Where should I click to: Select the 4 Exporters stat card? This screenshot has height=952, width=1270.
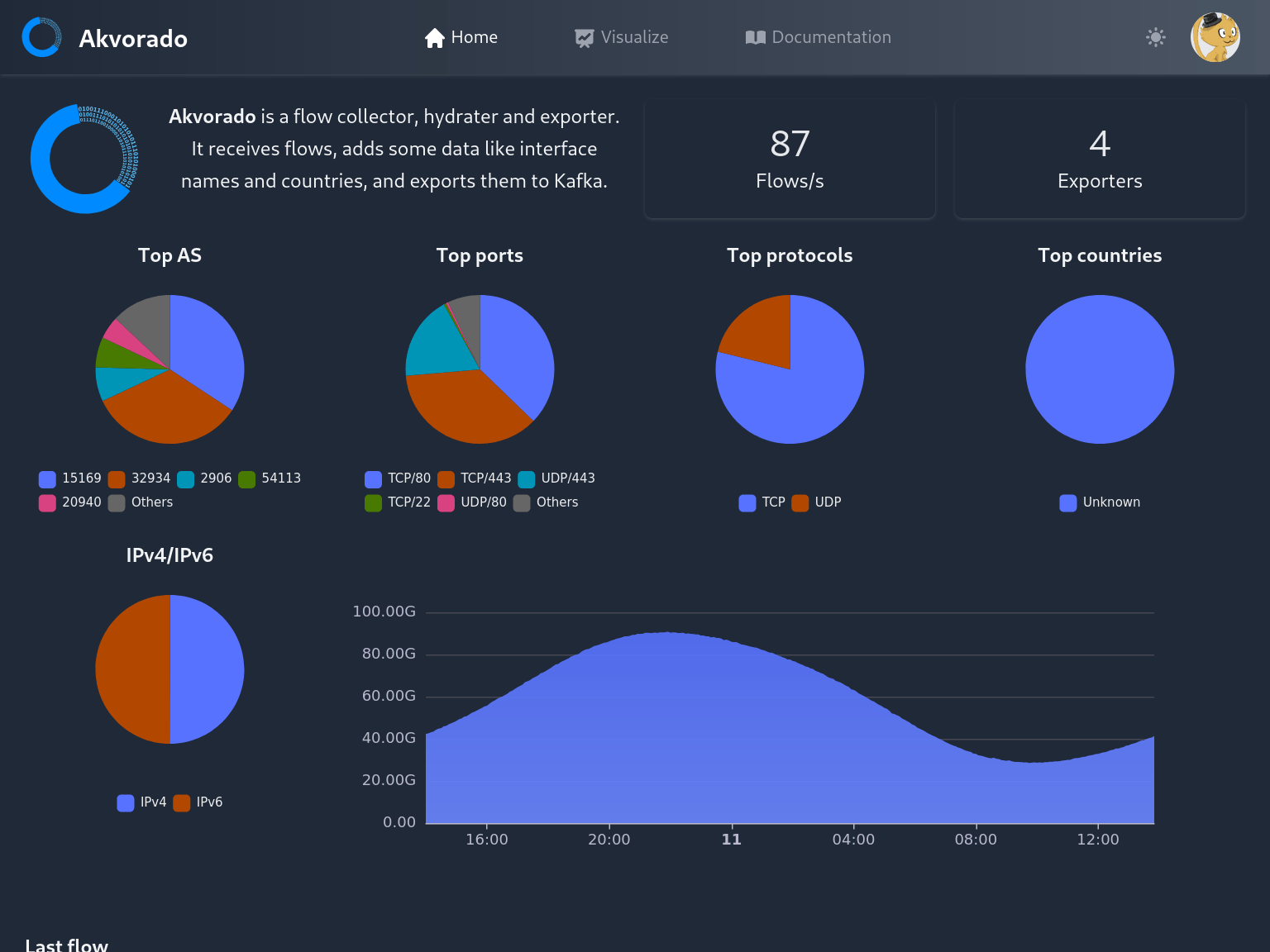click(x=1100, y=159)
